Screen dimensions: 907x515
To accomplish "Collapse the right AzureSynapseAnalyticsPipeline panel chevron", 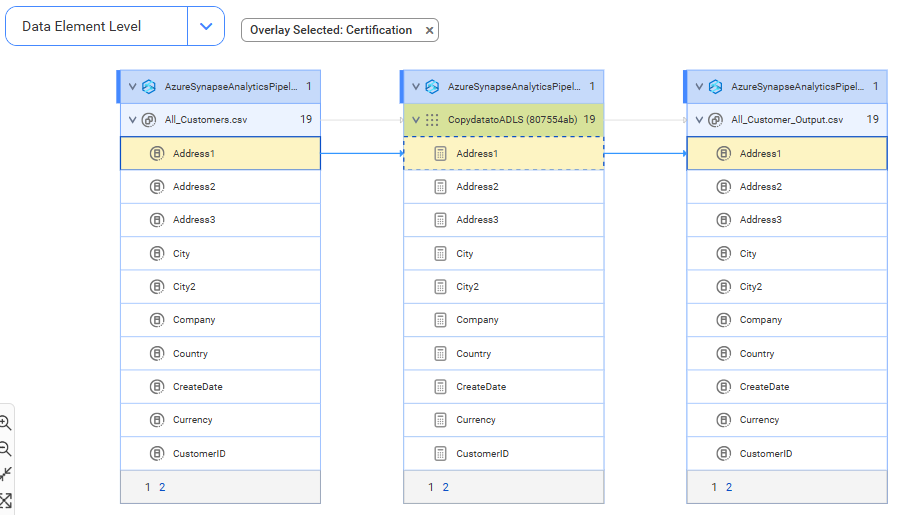I will [x=699, y=87].
